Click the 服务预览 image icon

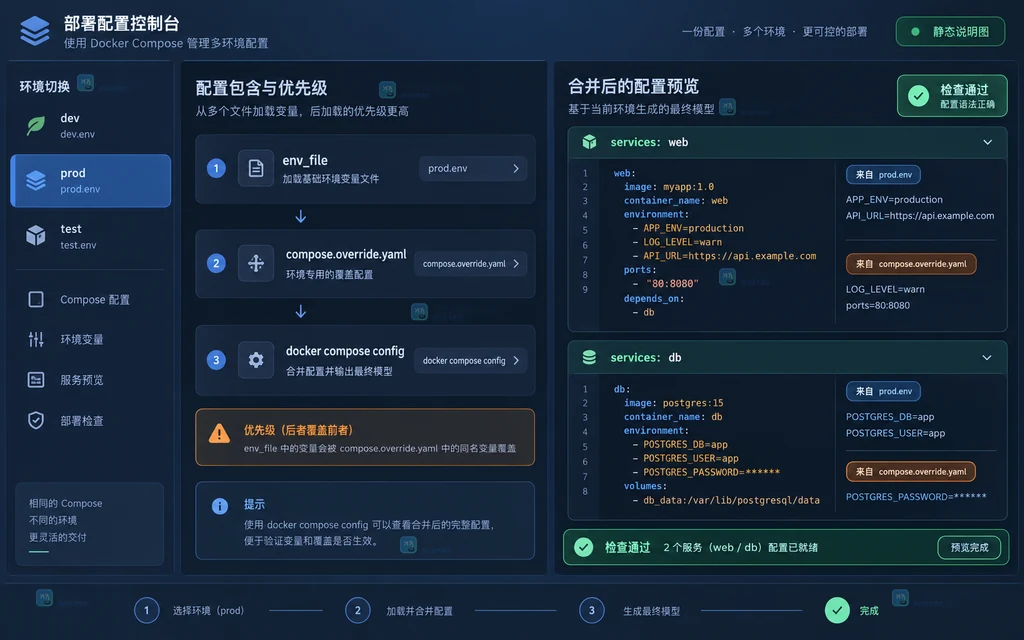coord(36,379)
